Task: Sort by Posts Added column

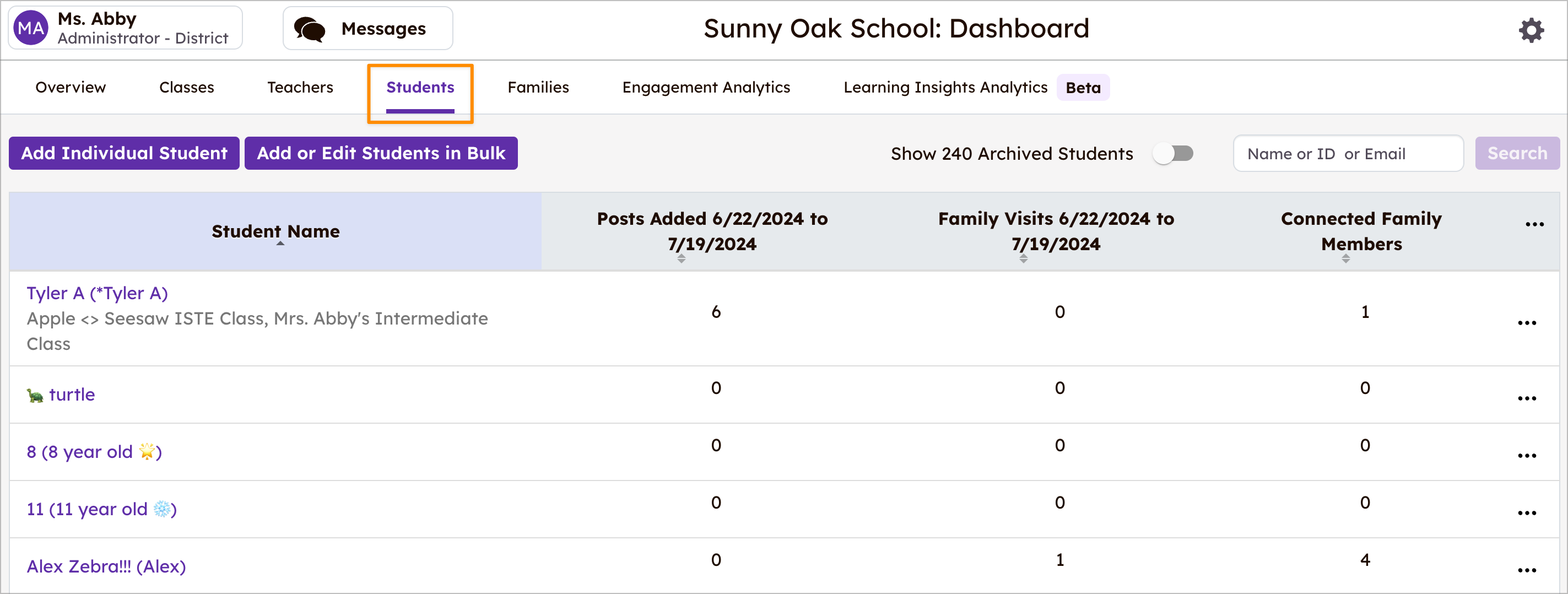Action: [x=712, y=232]
